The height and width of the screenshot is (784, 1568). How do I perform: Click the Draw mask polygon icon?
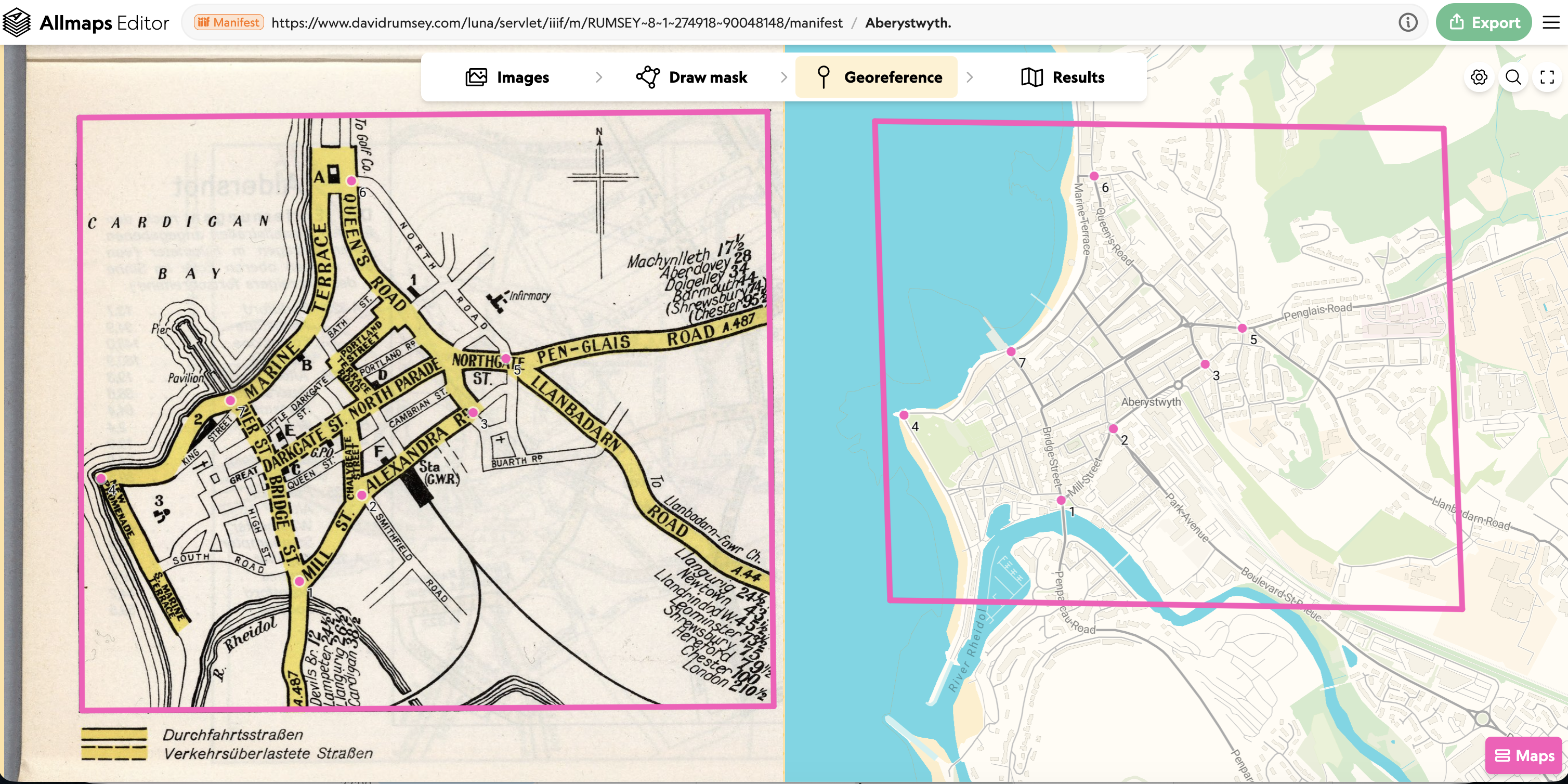648,77
